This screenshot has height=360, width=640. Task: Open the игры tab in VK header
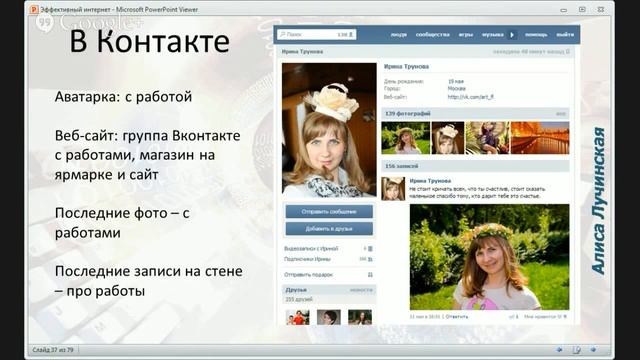coord(466,35)
